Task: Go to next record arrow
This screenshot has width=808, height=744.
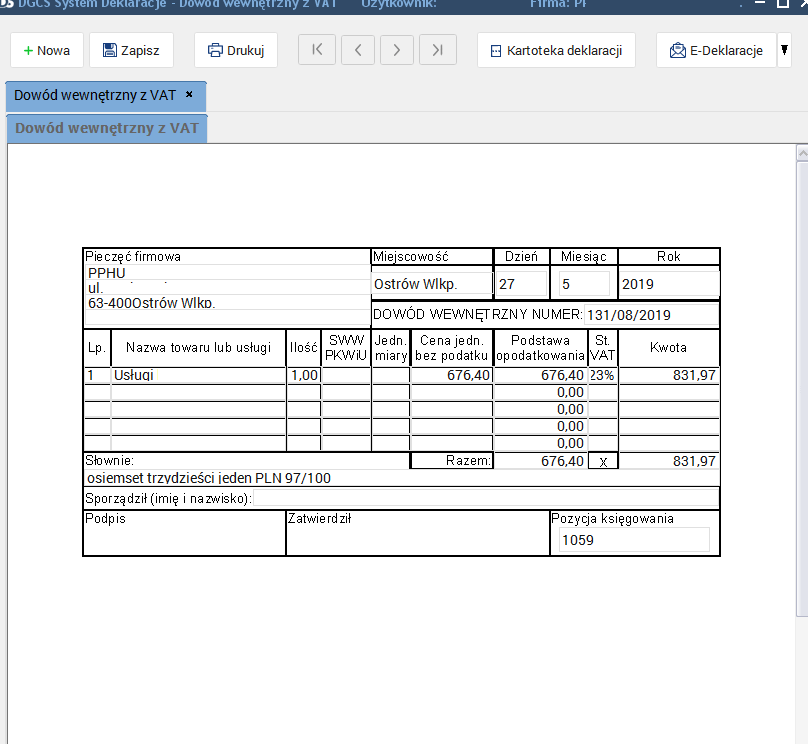Action: [397, 50]
